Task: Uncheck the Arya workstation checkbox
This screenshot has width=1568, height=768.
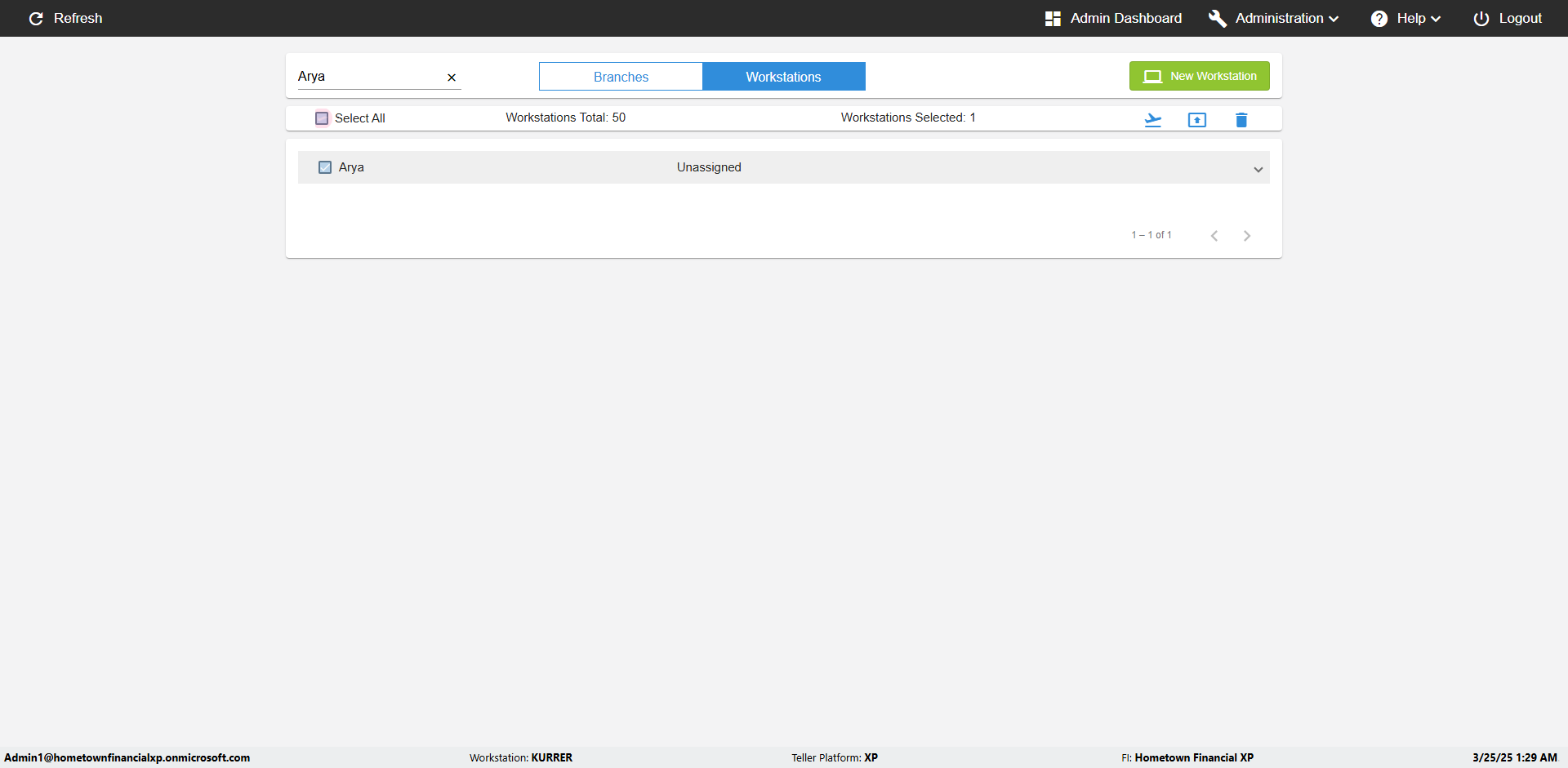Action: pyautogui.click(x=325, y=167)
